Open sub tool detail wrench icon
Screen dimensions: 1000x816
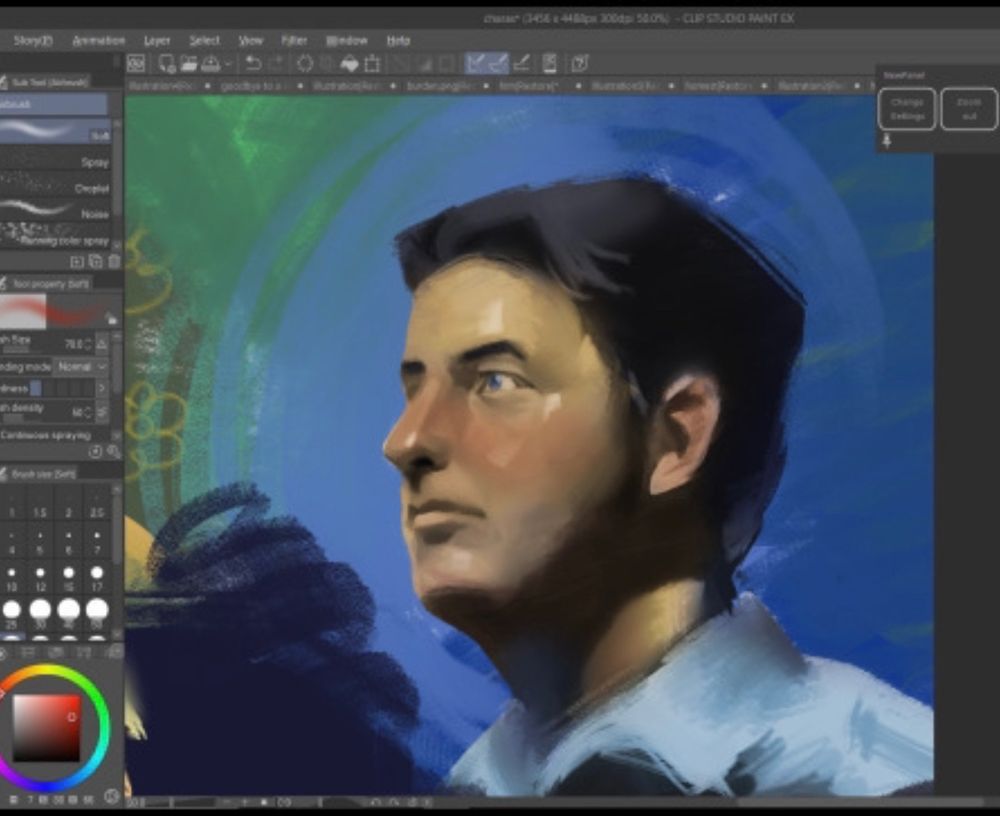[x=114, y=452]
